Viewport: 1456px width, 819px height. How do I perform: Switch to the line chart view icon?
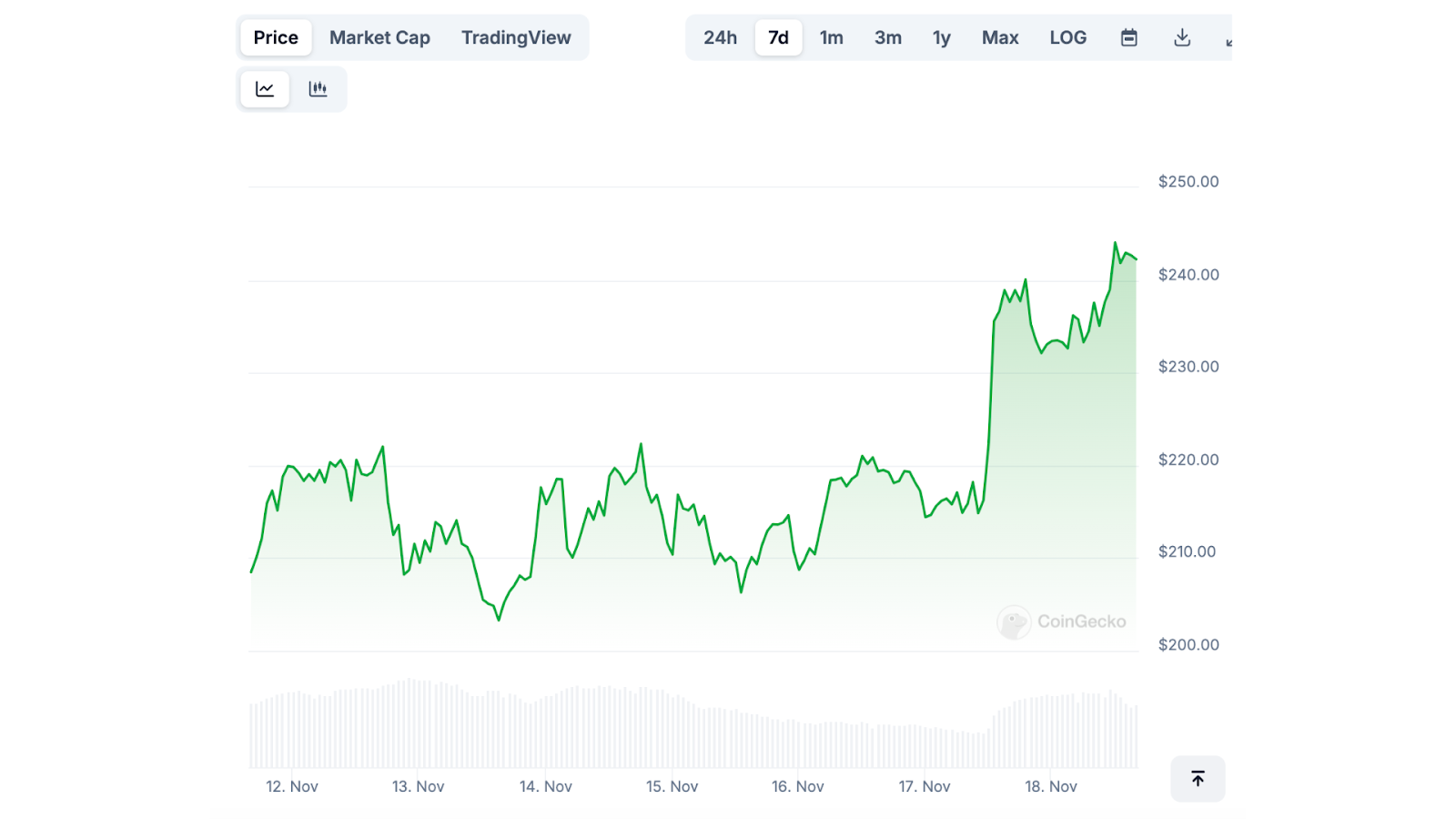pyautogui.click(x=265, y=89)
